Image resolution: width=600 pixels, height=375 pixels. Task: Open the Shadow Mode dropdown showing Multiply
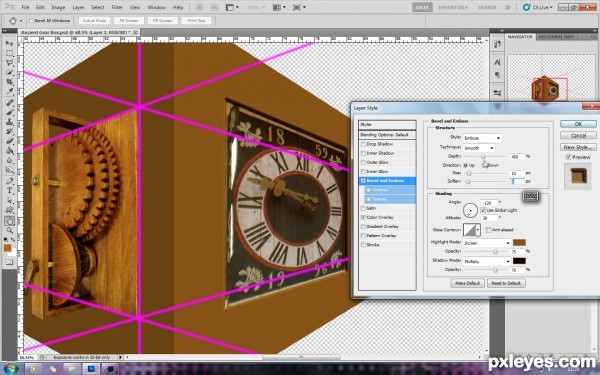pyautogui.click(x=487, y=261)
